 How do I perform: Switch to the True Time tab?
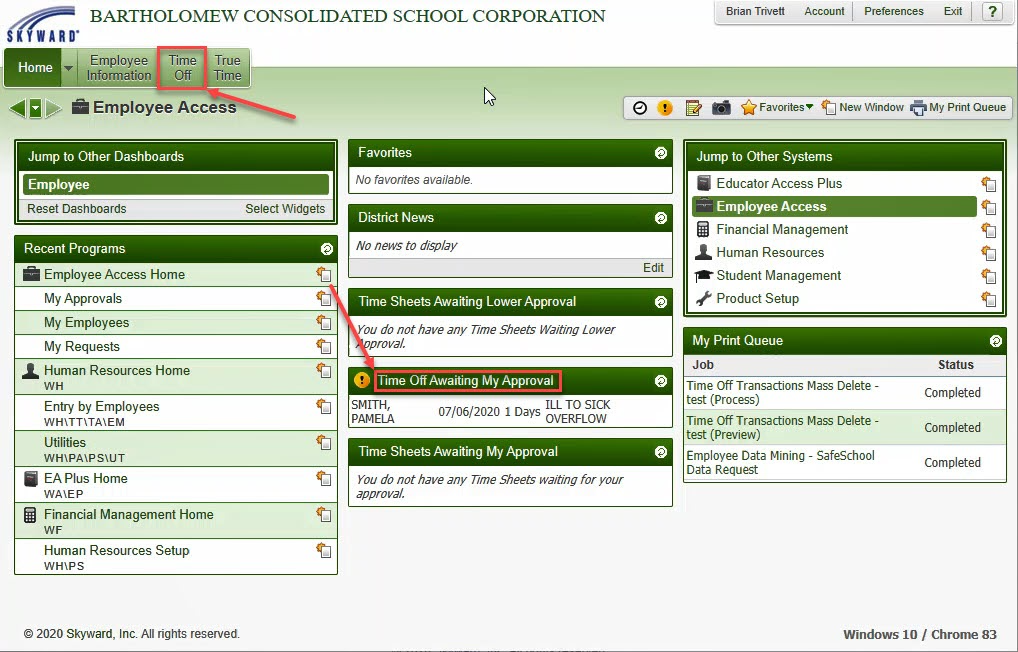[227, 67]
